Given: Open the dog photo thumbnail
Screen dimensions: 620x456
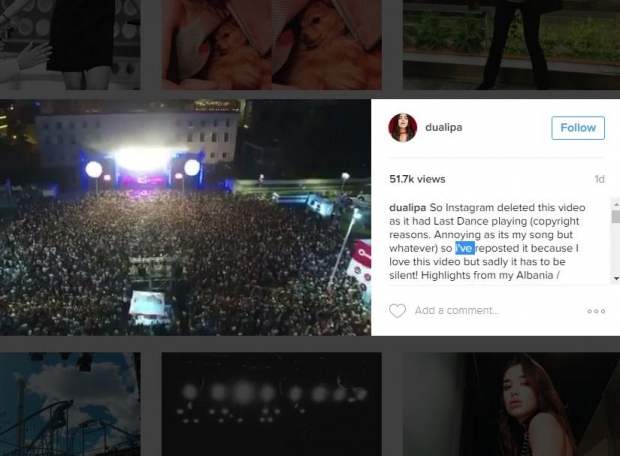Looking at the screenshot, I should pyautogui.click(x=272, y=45).
